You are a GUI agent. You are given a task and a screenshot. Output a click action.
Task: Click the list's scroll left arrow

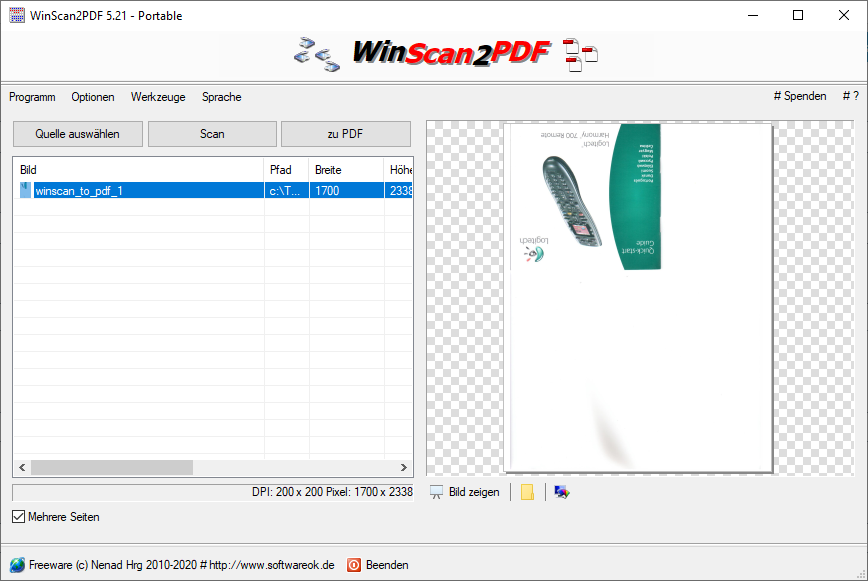(22, 468)
